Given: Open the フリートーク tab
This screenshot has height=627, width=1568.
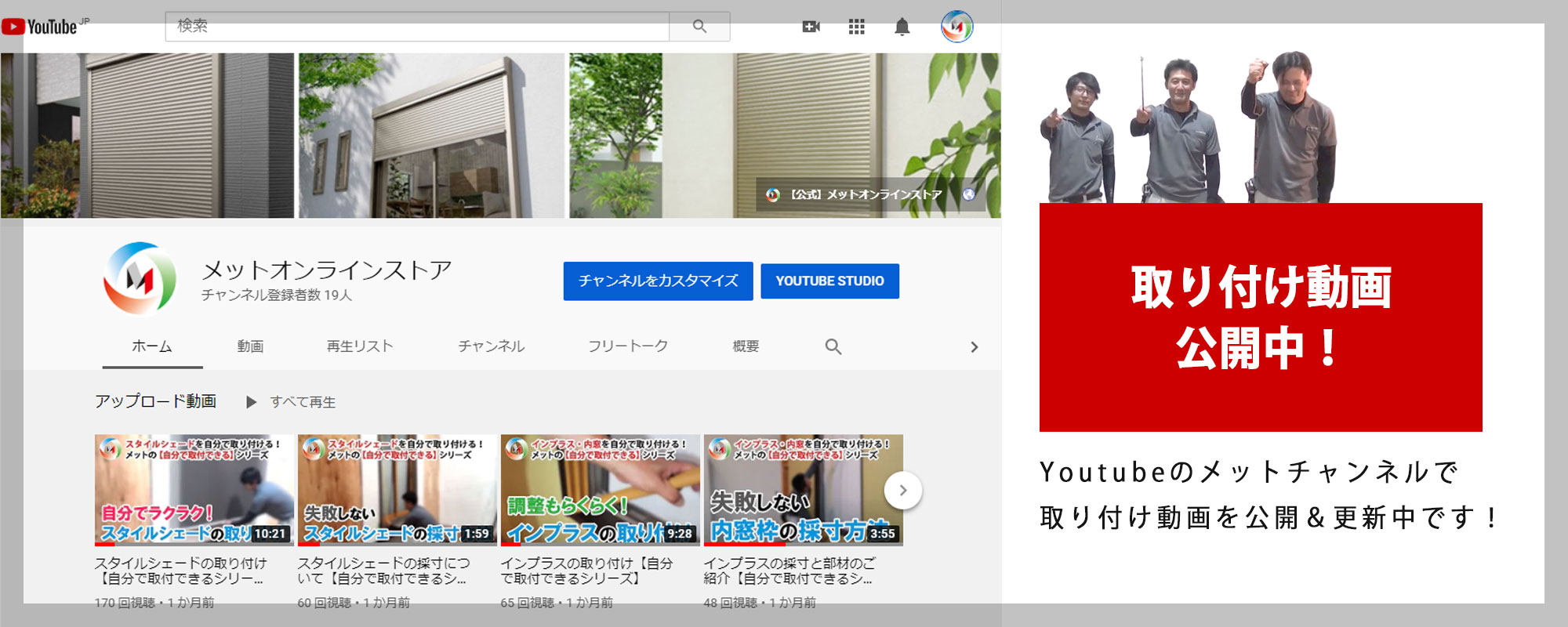Looking at the screenshot, I should tap(628, 346).
